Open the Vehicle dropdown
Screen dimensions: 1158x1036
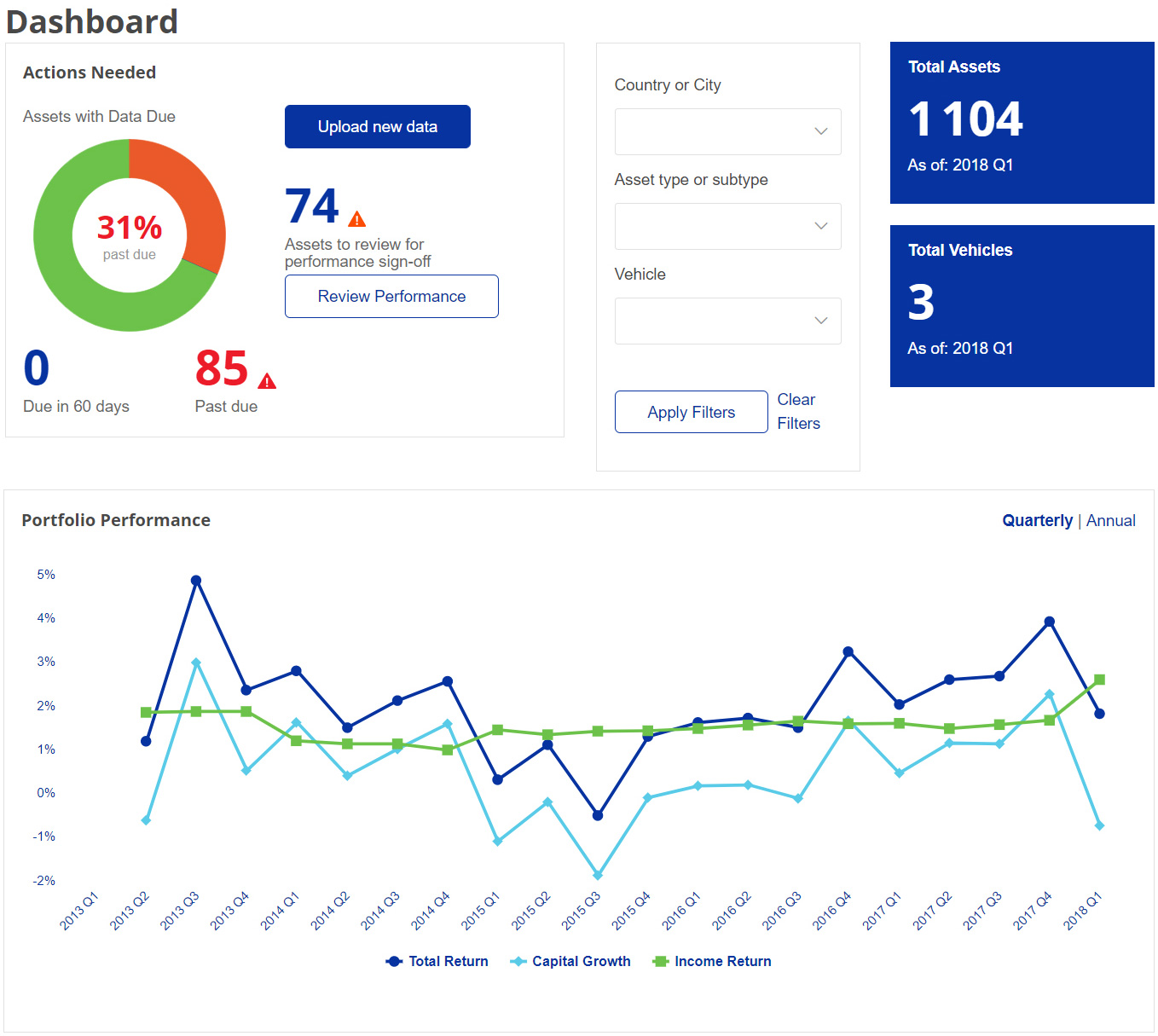(x=727, y=321)
